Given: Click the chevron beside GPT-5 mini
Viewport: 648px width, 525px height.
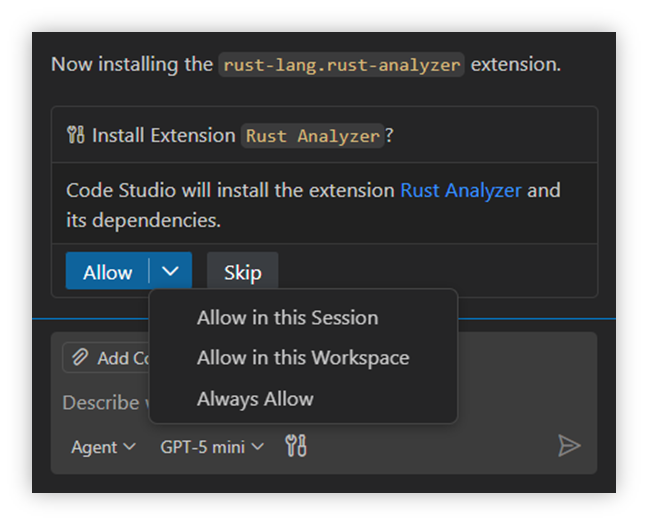Looking at the screenshot, I should pos(258,447).
